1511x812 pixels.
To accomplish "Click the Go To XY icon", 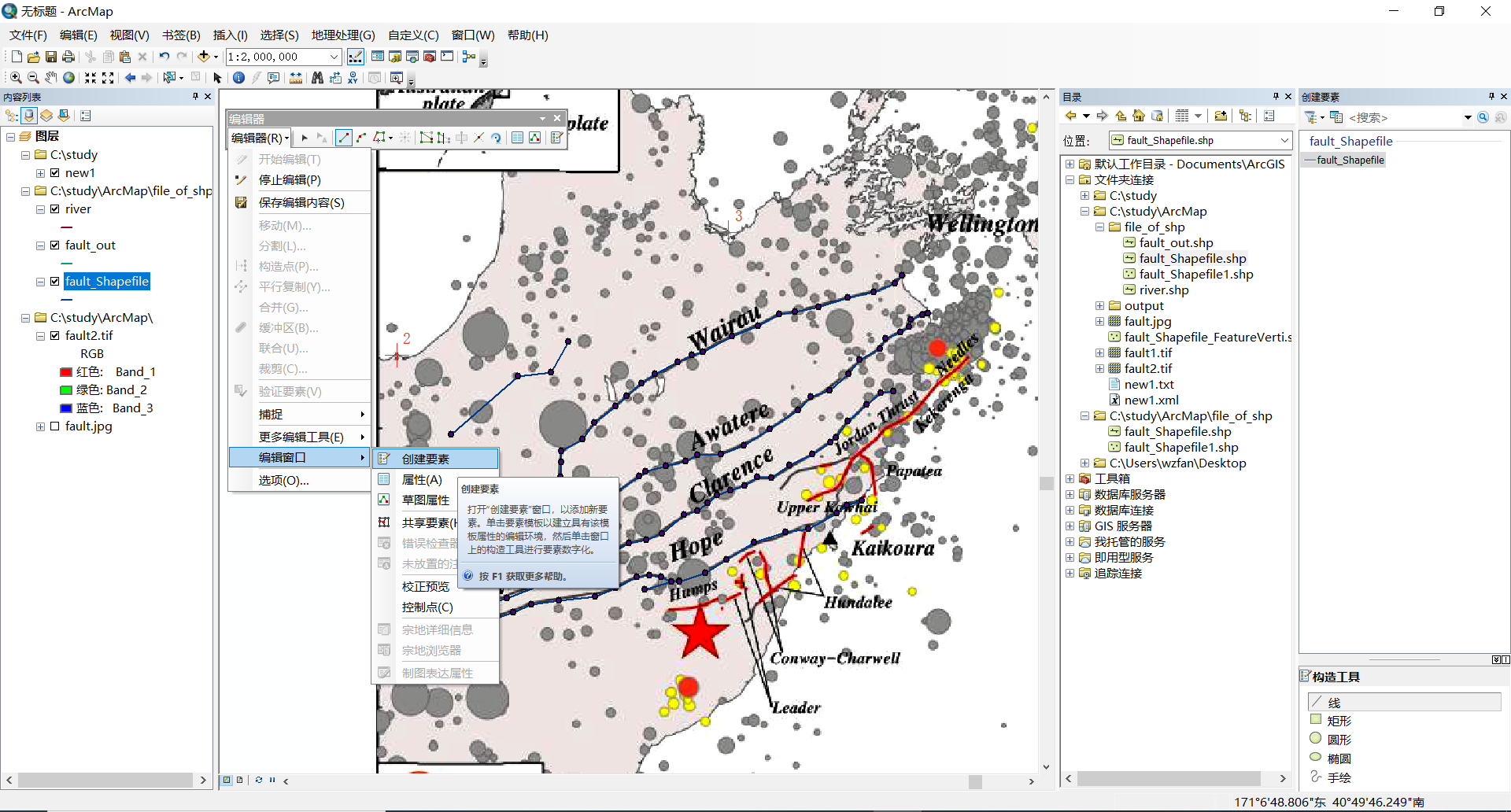I will point(353,78).
